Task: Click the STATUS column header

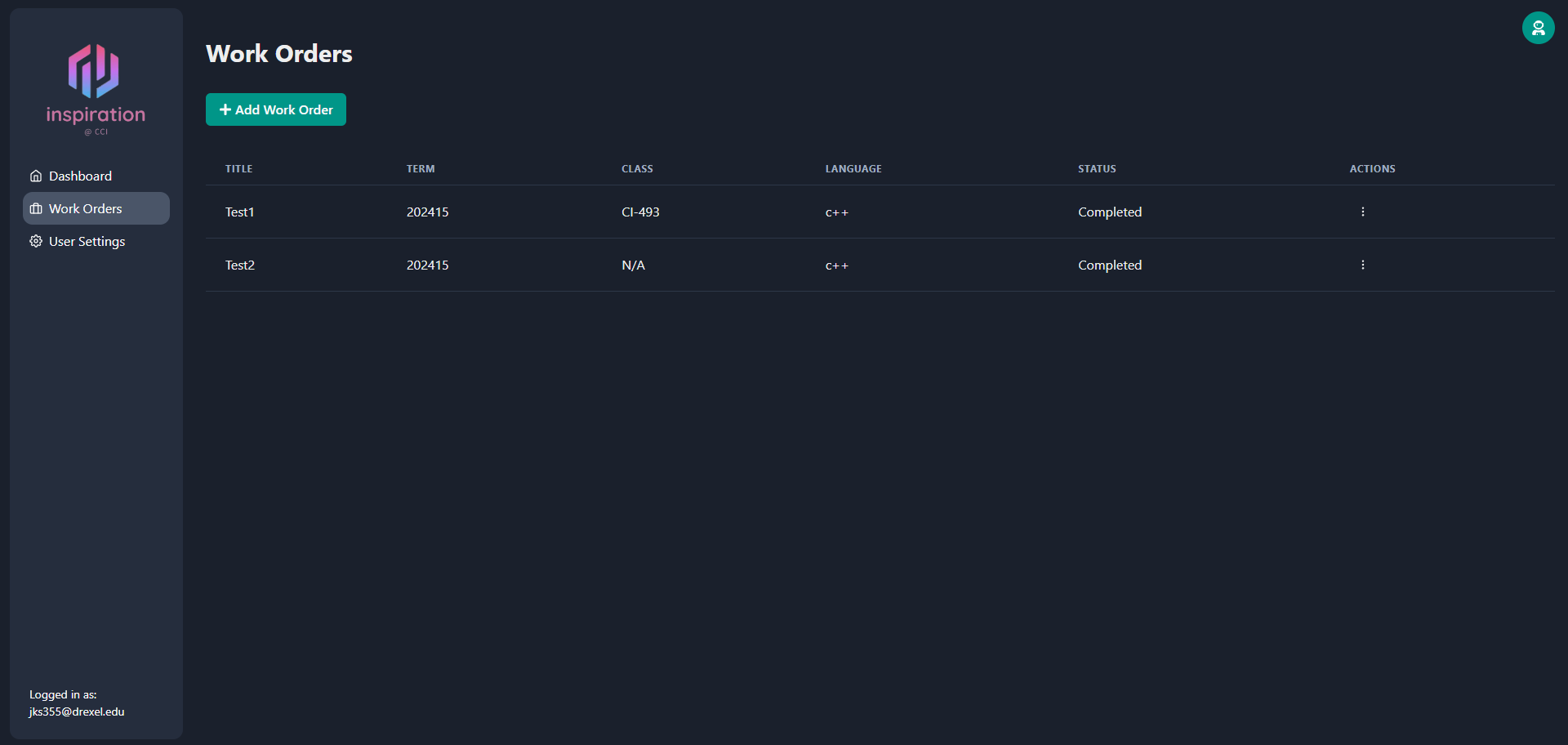Action: click(x=1097, y=168)
